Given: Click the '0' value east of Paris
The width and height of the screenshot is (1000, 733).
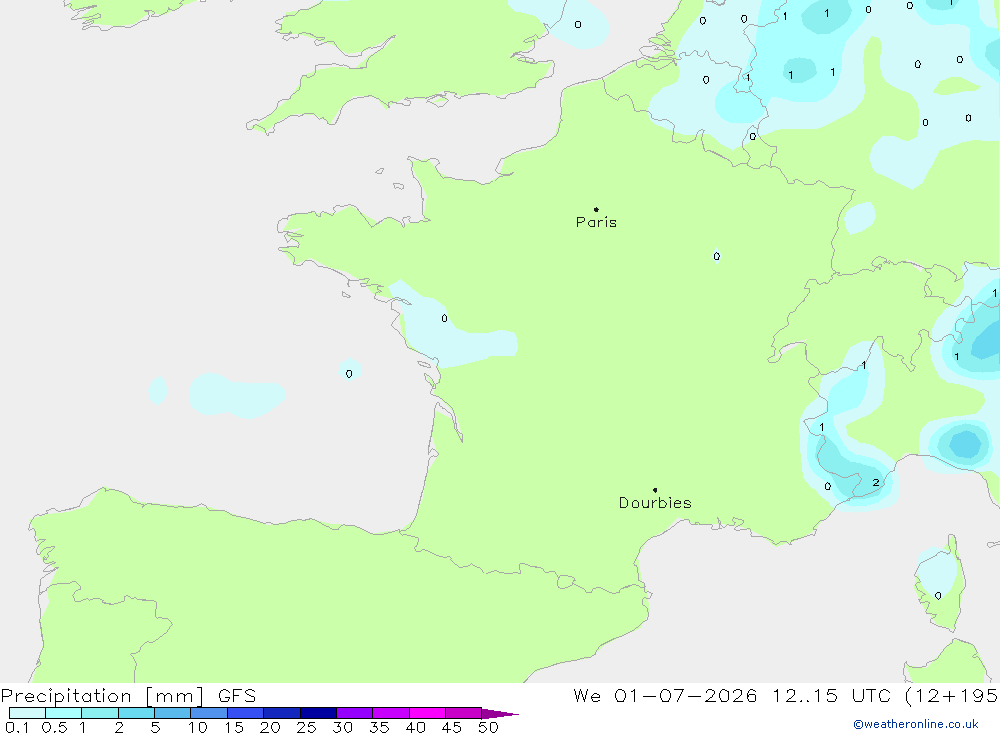Looking at the screenshot, I should click(x=717, y=256).
